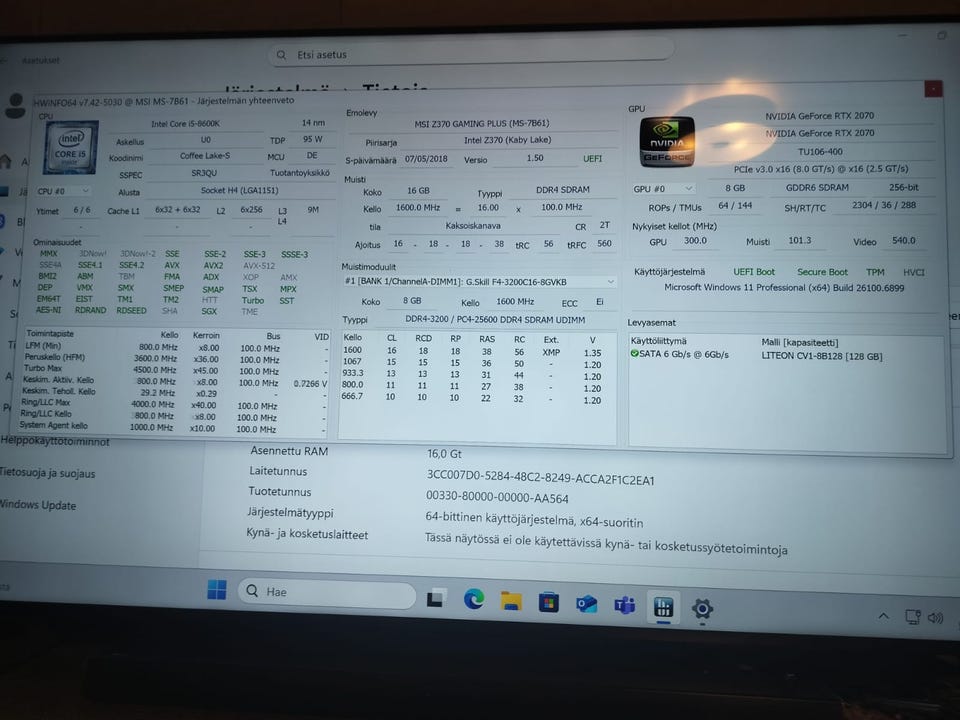
Task: Open the CPU #0 selector dropdown
Action: pyautogui.click(x=63, y=191)
